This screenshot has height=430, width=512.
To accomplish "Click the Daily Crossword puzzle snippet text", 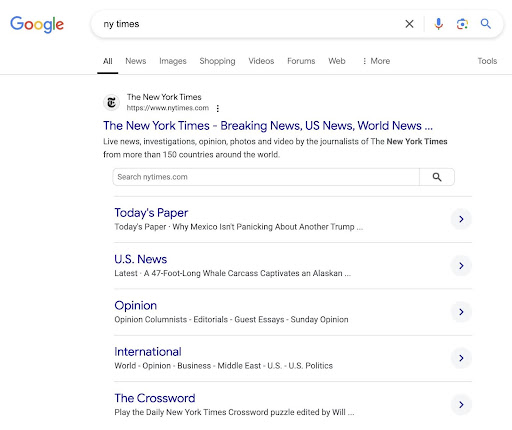I will pyautogui.click(x=234, y=412).
